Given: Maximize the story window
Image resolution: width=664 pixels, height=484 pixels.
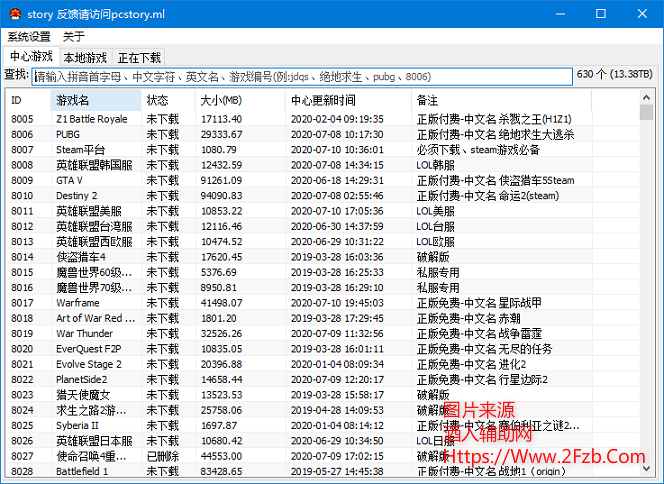Looking at the screenshot, I should (600, 14).
